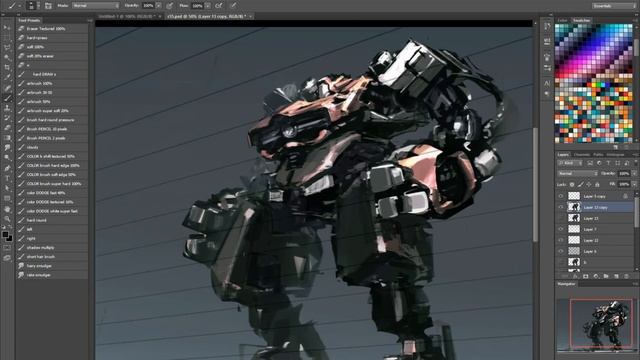The image size is (640, 360).
Task: Toggle pressure for opacity button
Action: tap(169, 6)
